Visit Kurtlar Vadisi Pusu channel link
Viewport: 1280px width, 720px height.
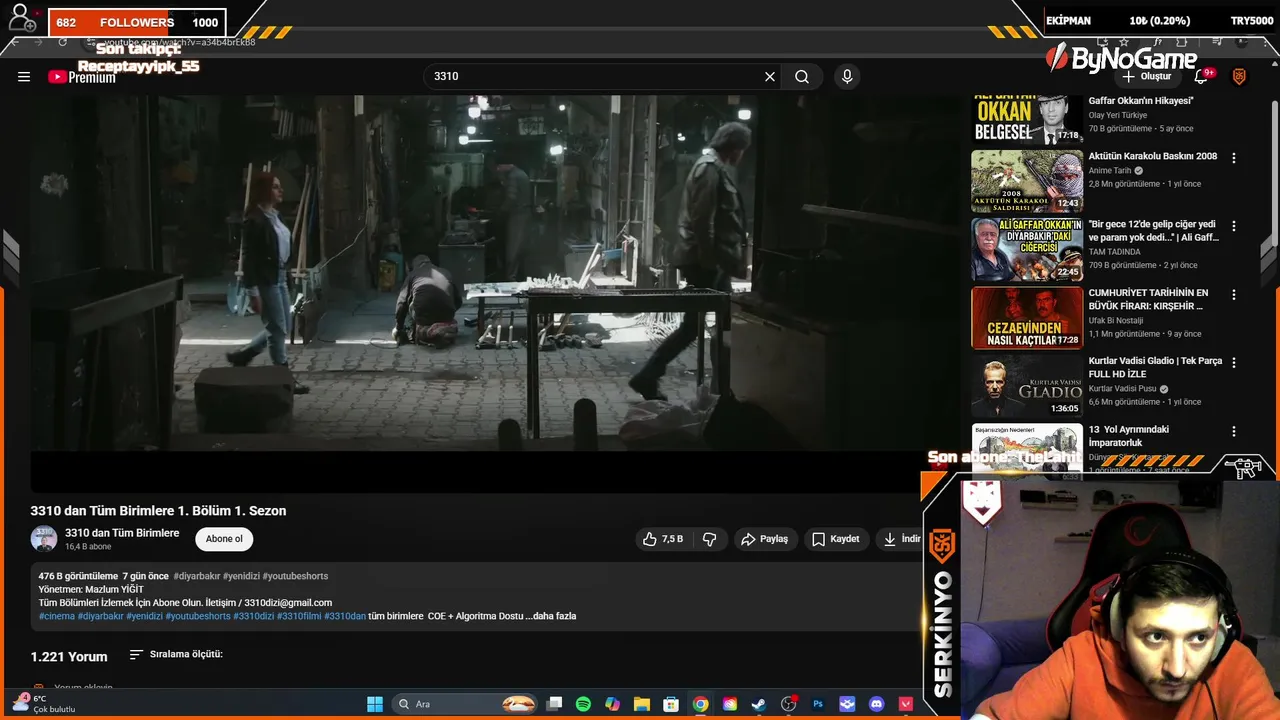(1122, 389)
